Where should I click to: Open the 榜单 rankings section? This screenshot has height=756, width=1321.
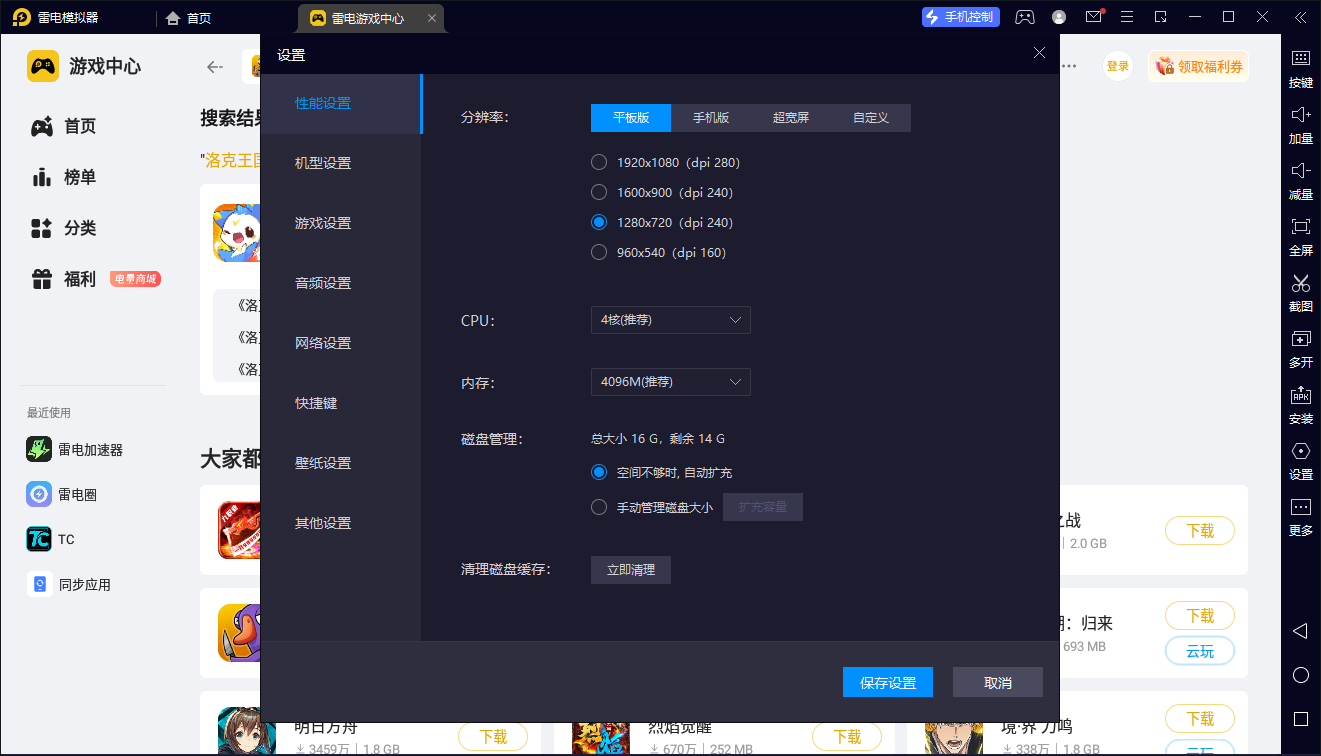pyautogui.click(x=65, y=177)
